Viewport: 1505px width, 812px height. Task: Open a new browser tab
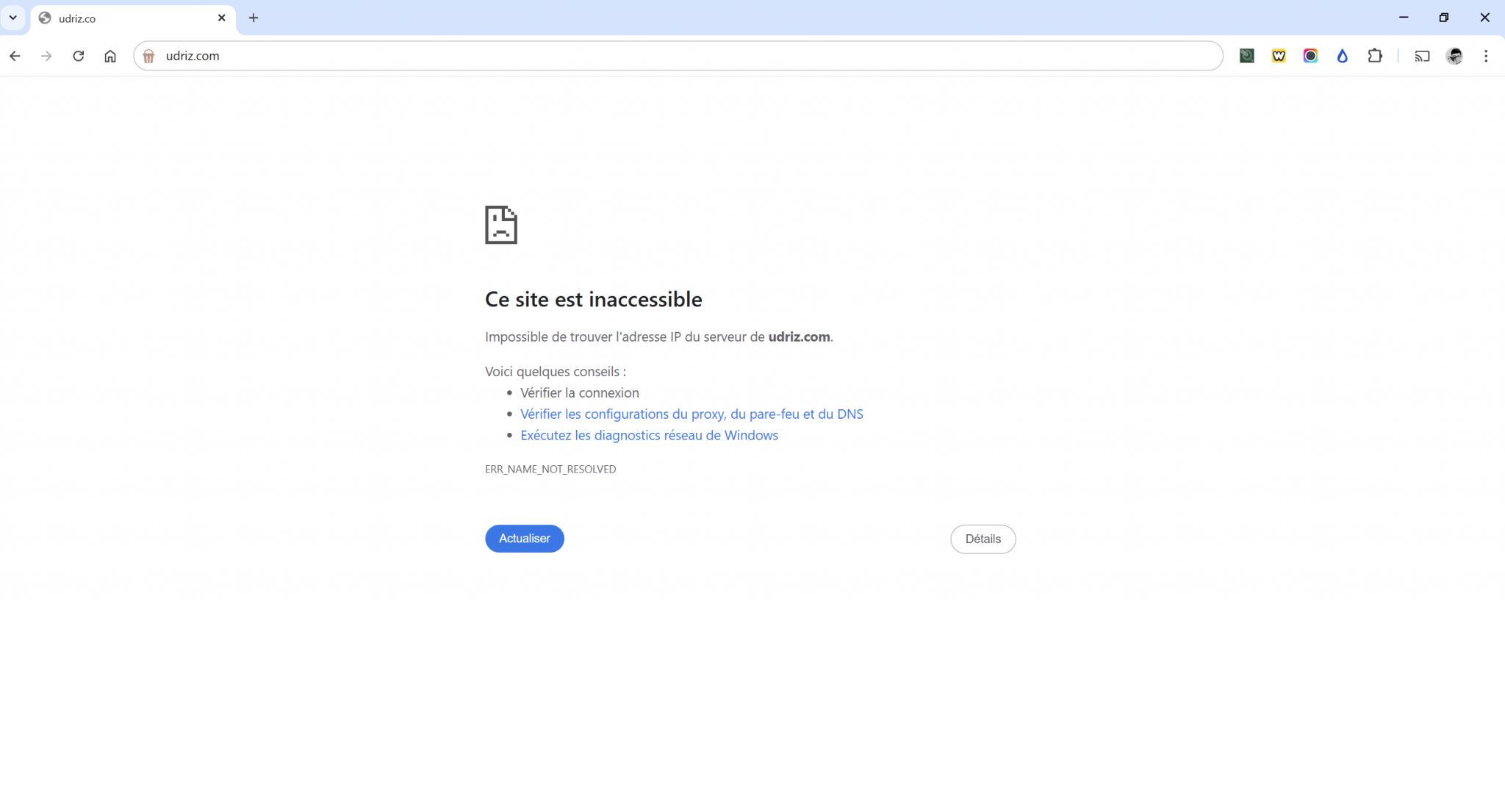(x=254, y=18)
